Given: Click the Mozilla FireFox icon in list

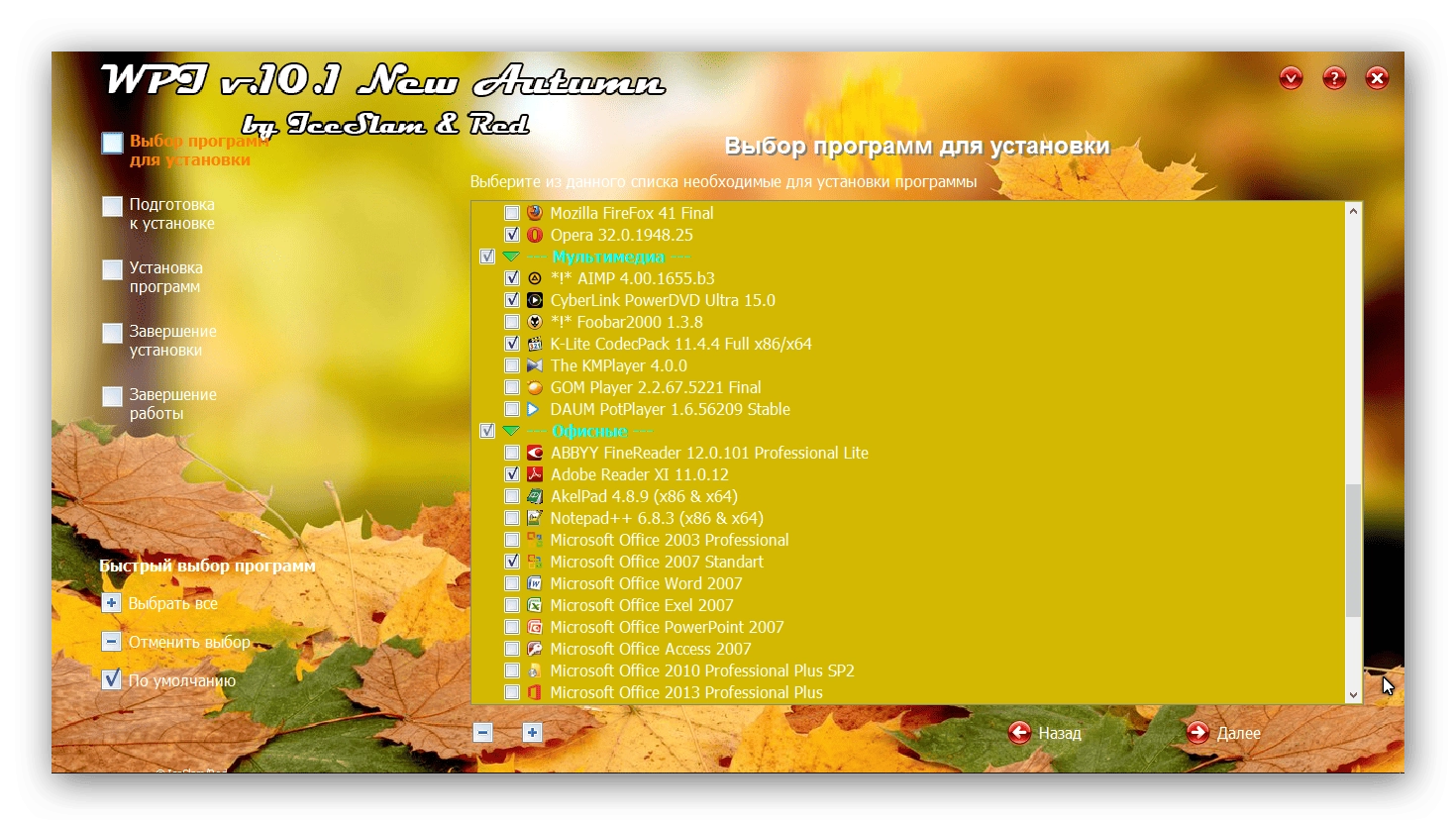Looking at the screenshot, I should click(x=535, y=213).
